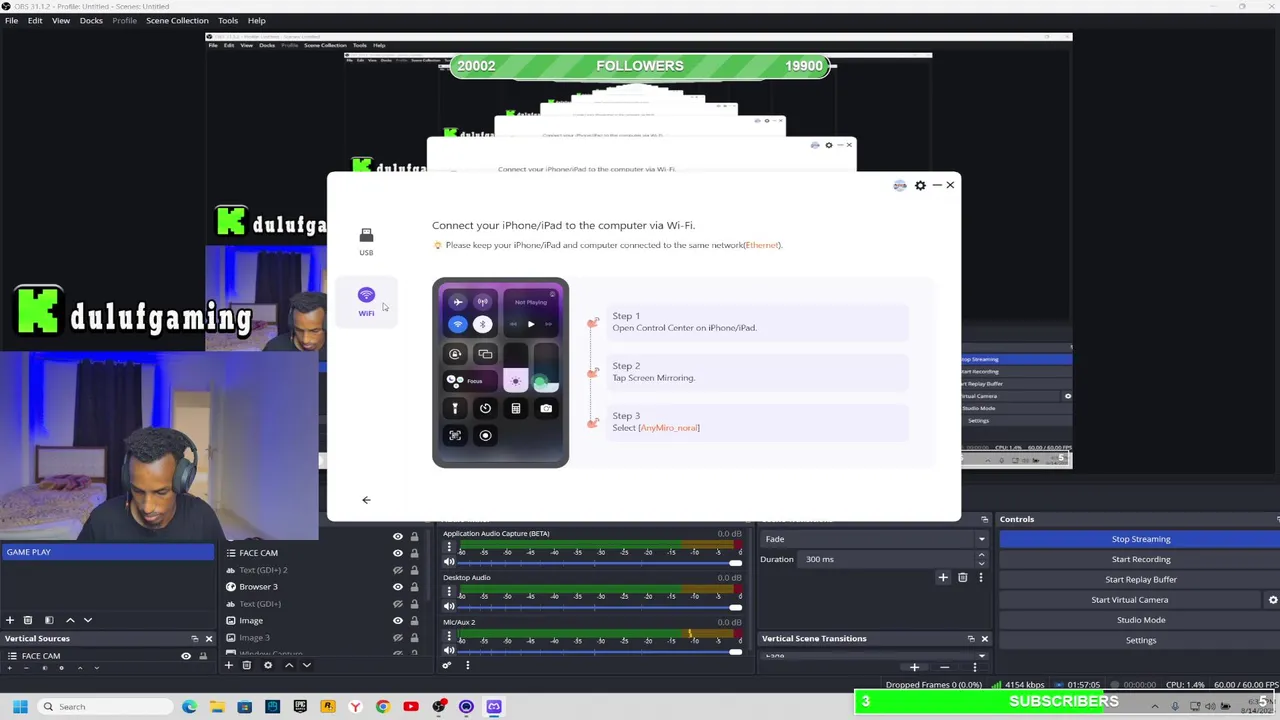The height and width of the screenshot is (720, 1280).
Task: Move the source down in Sources list
Action: tap(307, 665)
